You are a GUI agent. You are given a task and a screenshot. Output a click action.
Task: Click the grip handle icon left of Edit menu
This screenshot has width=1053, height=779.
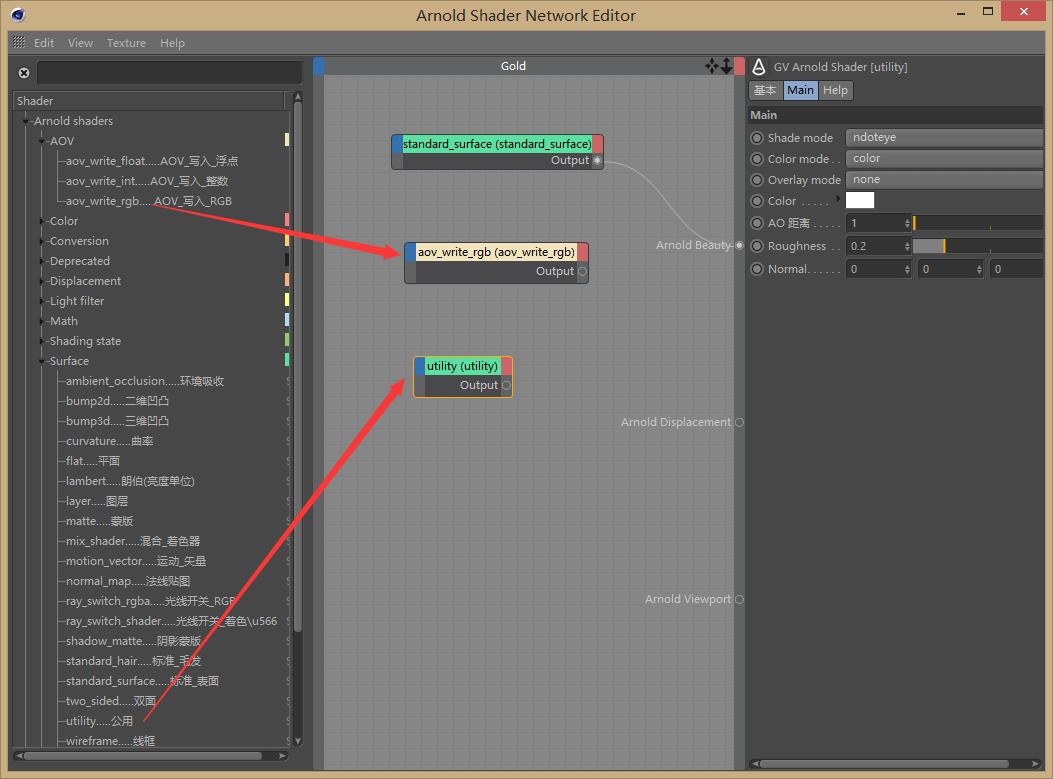[x=19, y=42]
